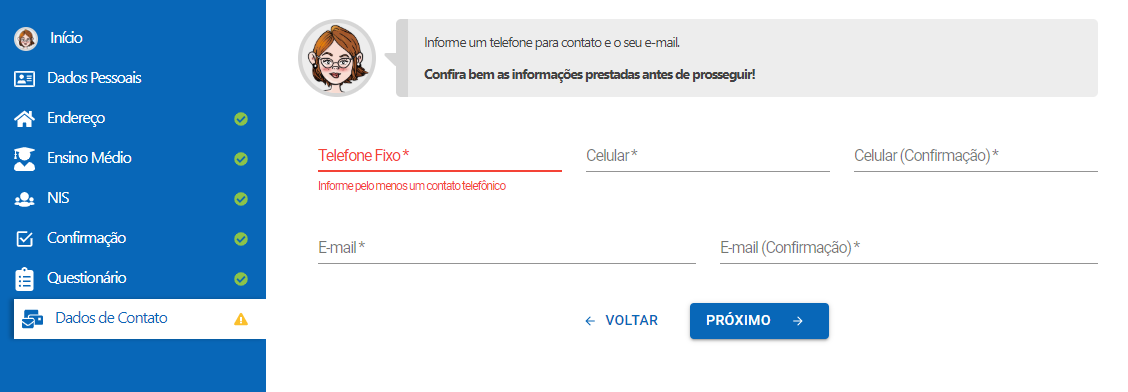Click the Dados de Contato envelope icon
1128x392 pixels.
(32, 319)
